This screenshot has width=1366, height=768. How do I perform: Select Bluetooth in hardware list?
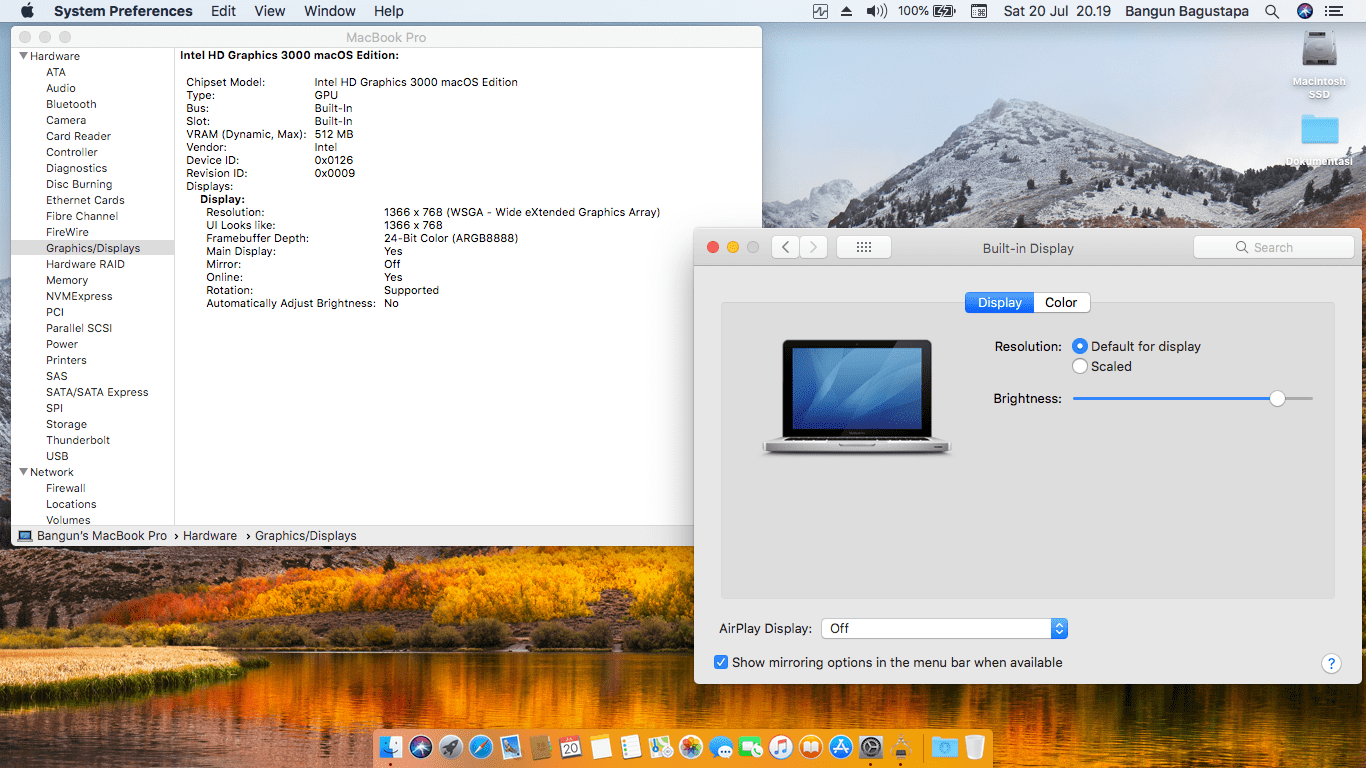71,104
